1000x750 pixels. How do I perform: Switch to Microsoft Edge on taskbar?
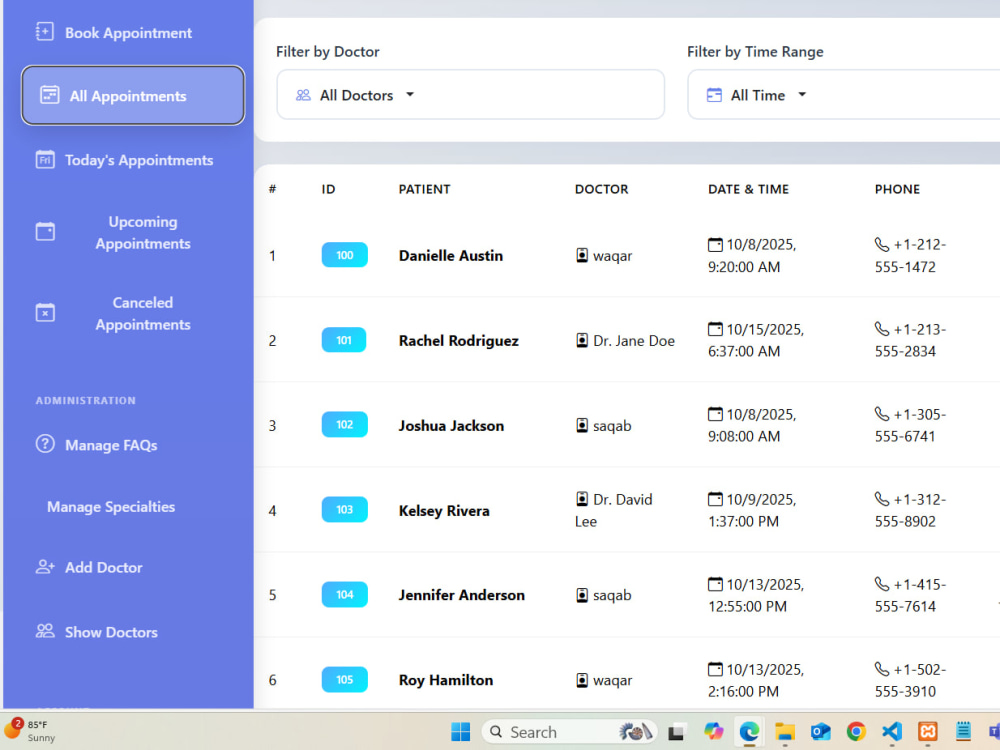pos(749,732)
